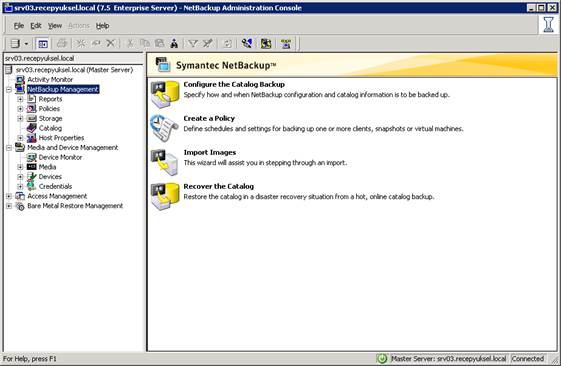The width and height of the screenshot is (561, 366).
Task: Select the Policies icon in tree
Action: (x=31, y=108)
